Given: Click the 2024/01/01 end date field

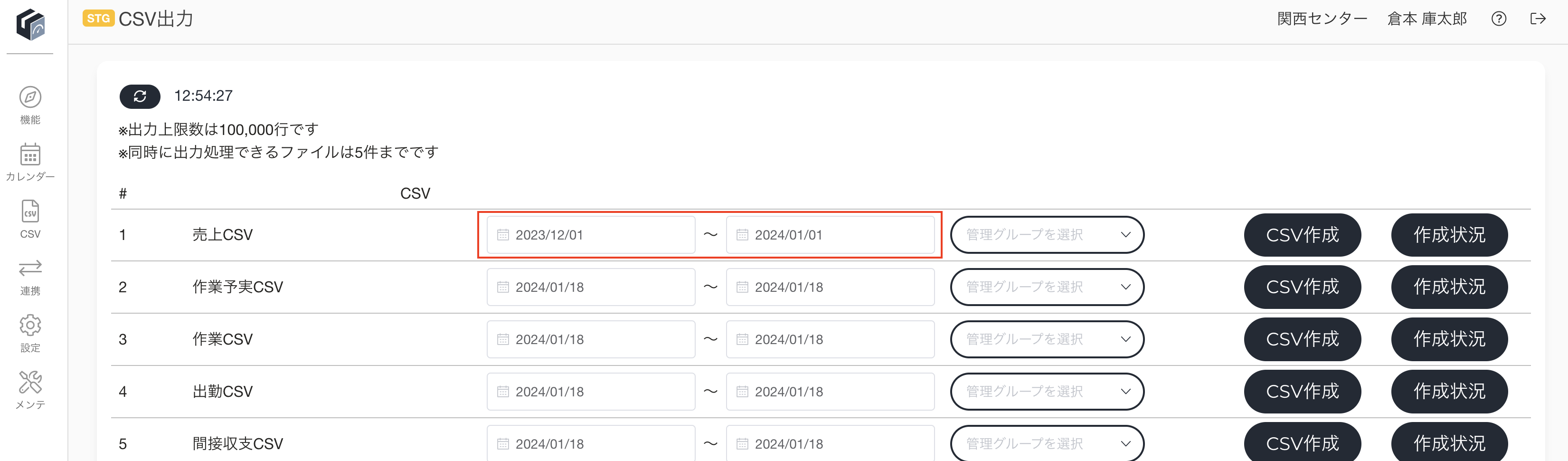Looking at the screenshot, I should [x=830, y=234].
